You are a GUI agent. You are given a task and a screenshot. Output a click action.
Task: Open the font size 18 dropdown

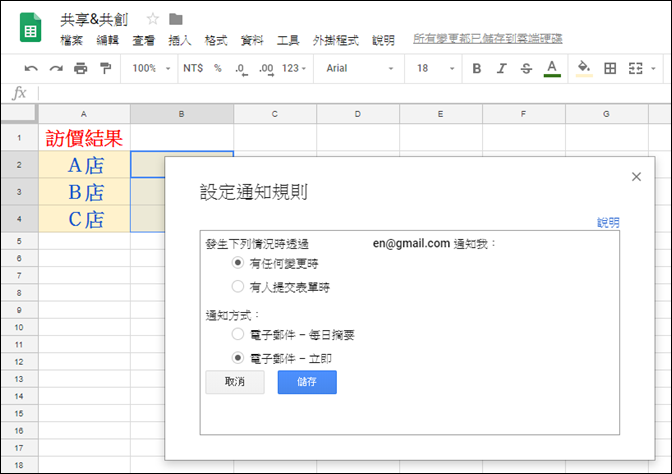pyautogui.click(x=435, y=68)
